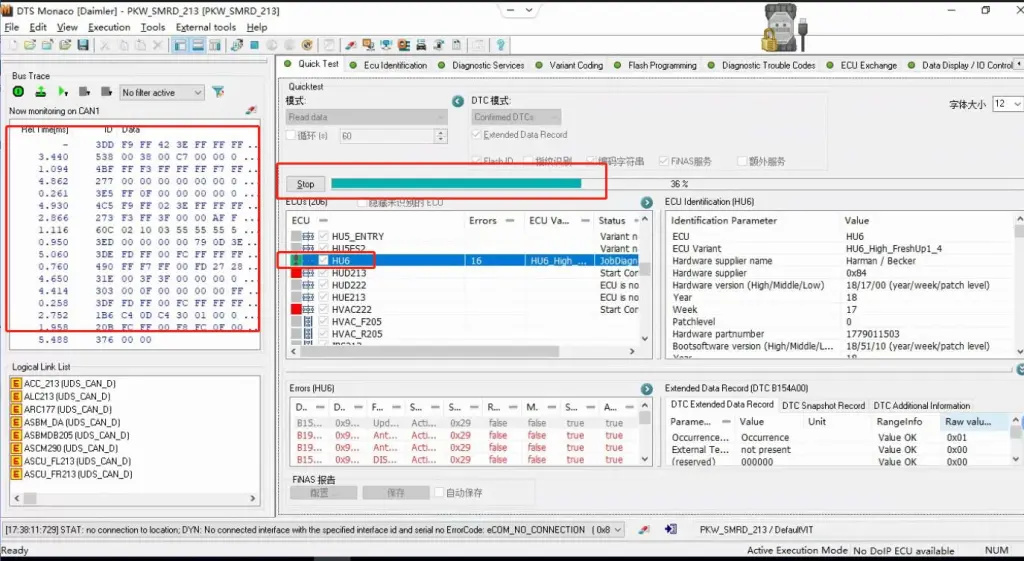Click the Save icon in main toolbar
The height and width of the screenshot is (561, 1024).
[x=83, y=45]
